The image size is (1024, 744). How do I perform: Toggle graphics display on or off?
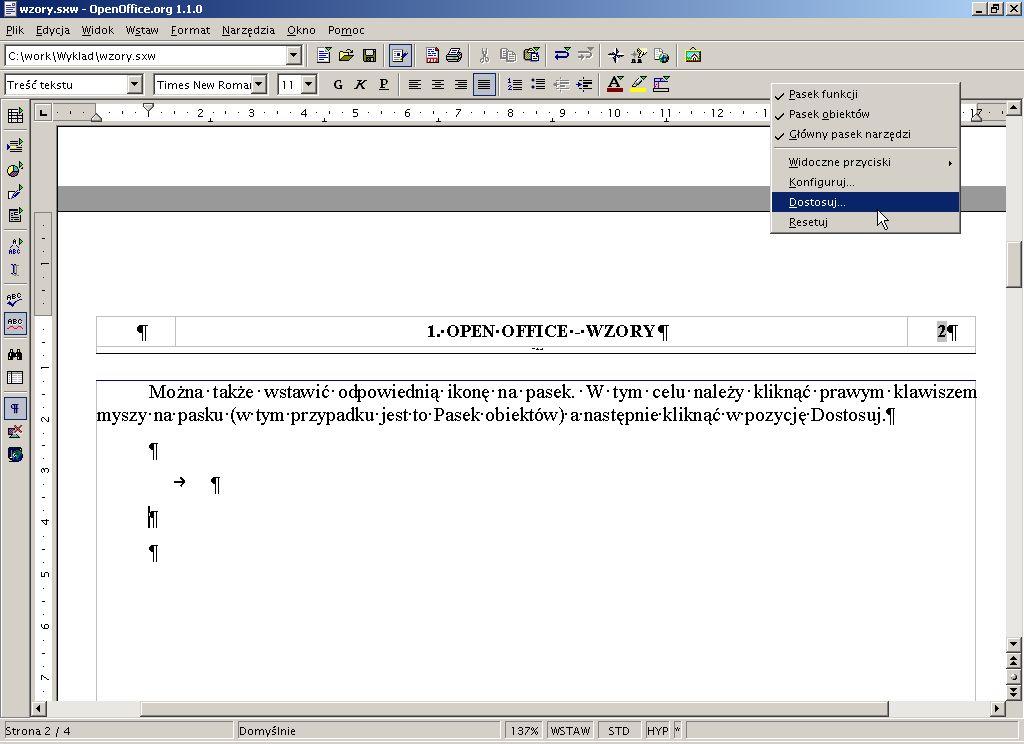click(15, 432)
